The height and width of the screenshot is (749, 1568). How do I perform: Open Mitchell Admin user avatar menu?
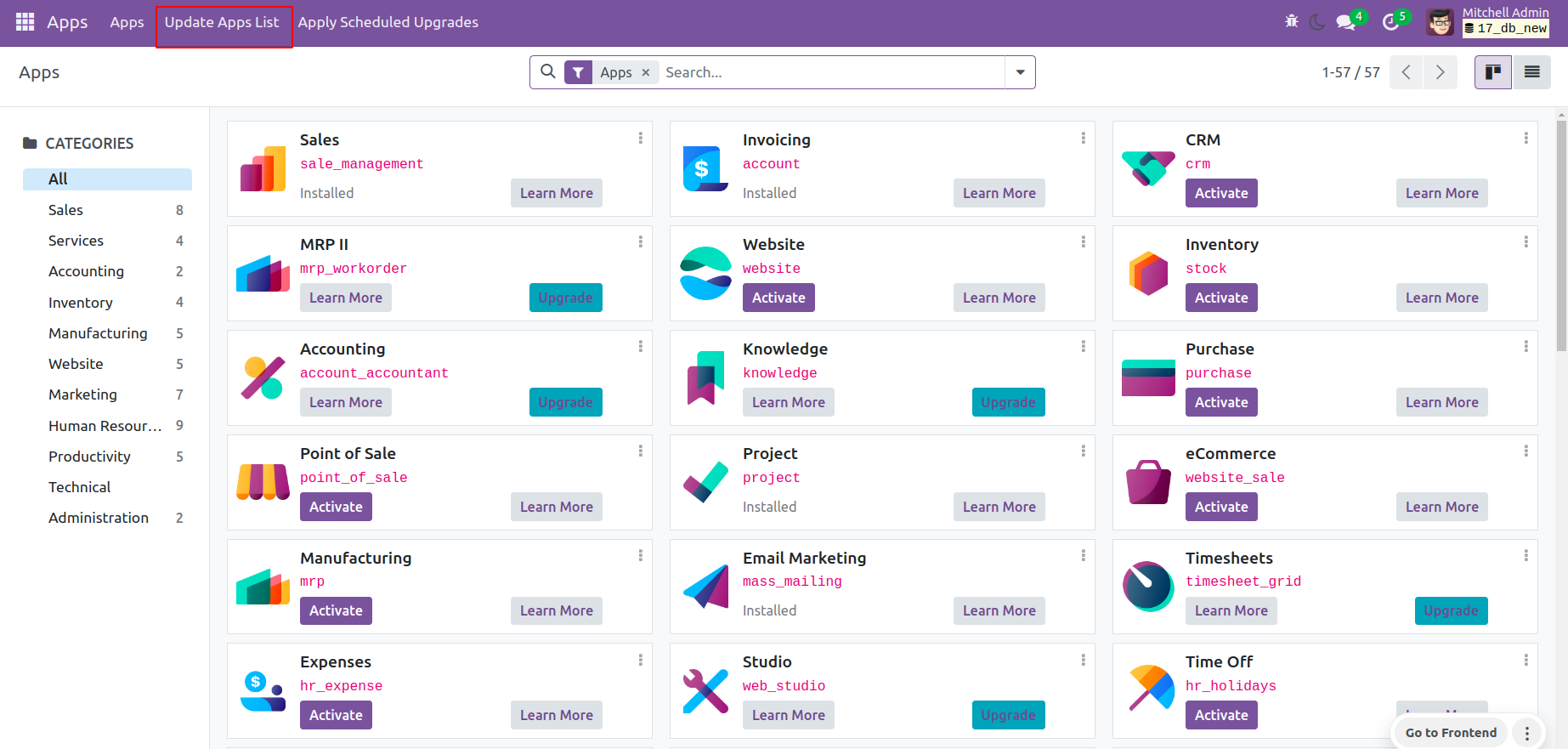click(1440, 22)
